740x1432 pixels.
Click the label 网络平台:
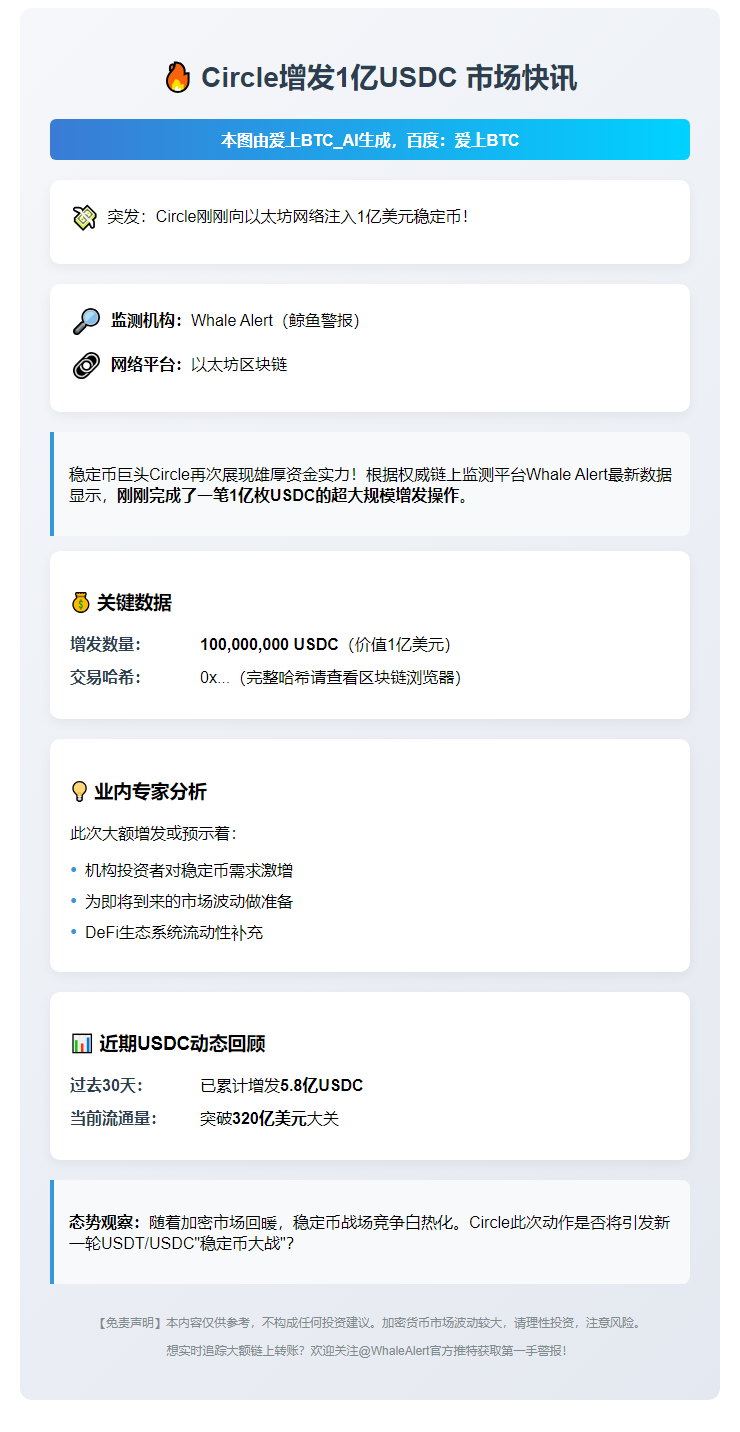point(146,365)
